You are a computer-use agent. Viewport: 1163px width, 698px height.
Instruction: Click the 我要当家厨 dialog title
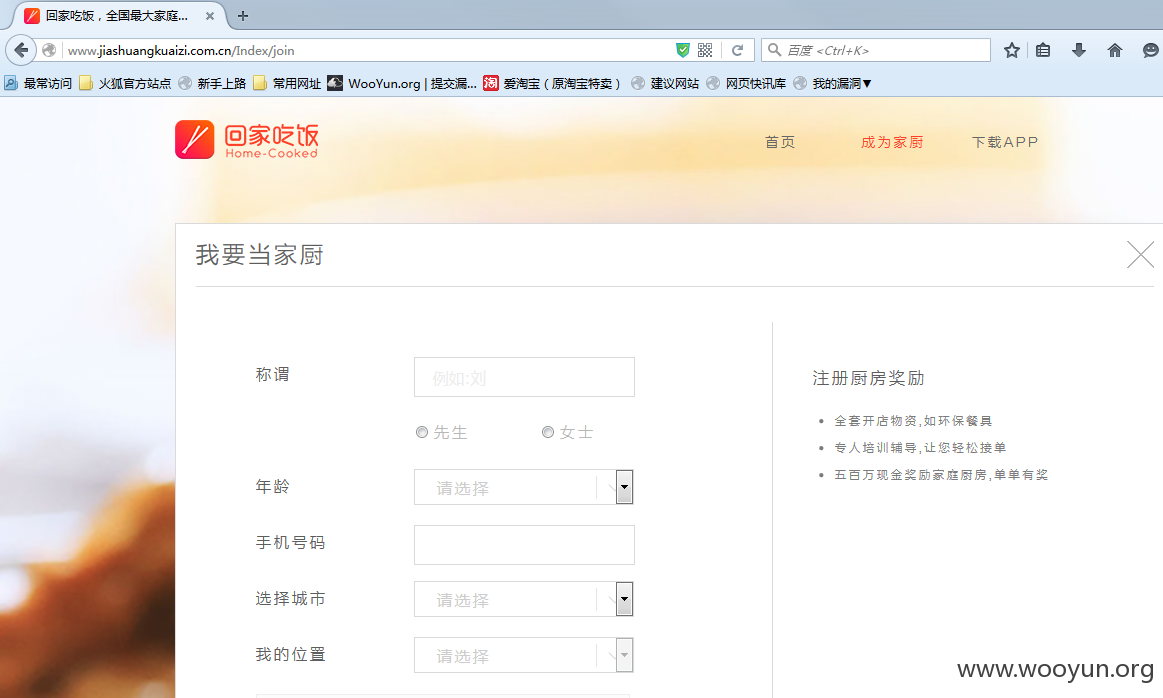tap(260, 255)
